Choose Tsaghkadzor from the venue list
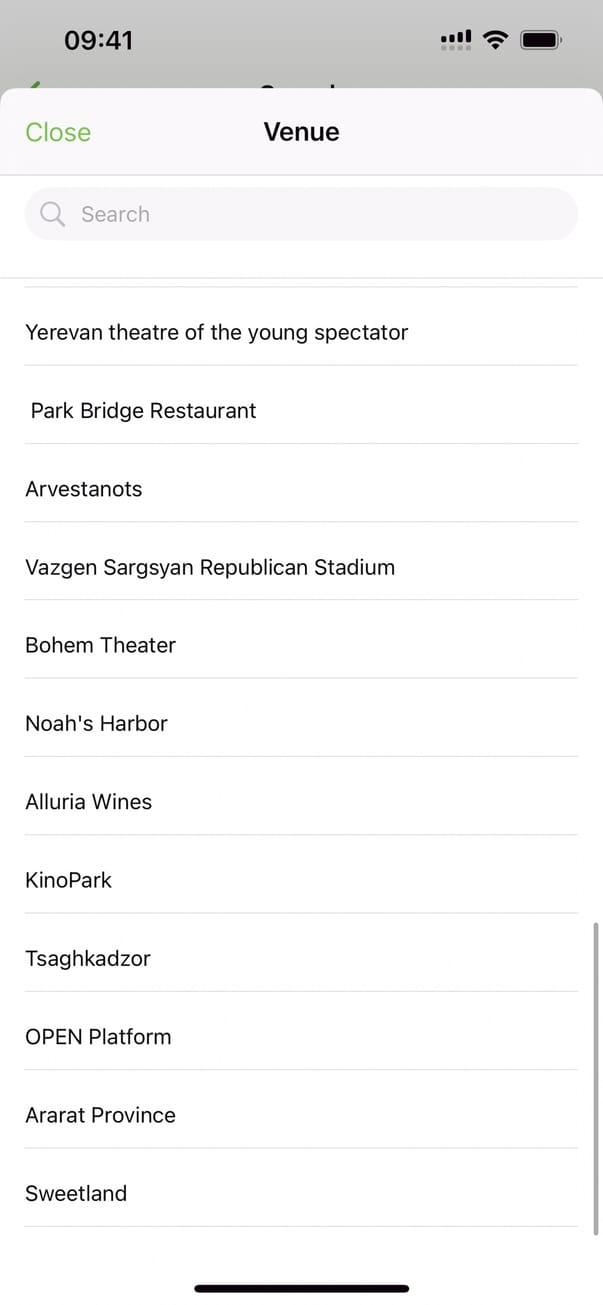The width and height of the screenshot is (603, 1305). coord(88,958)
